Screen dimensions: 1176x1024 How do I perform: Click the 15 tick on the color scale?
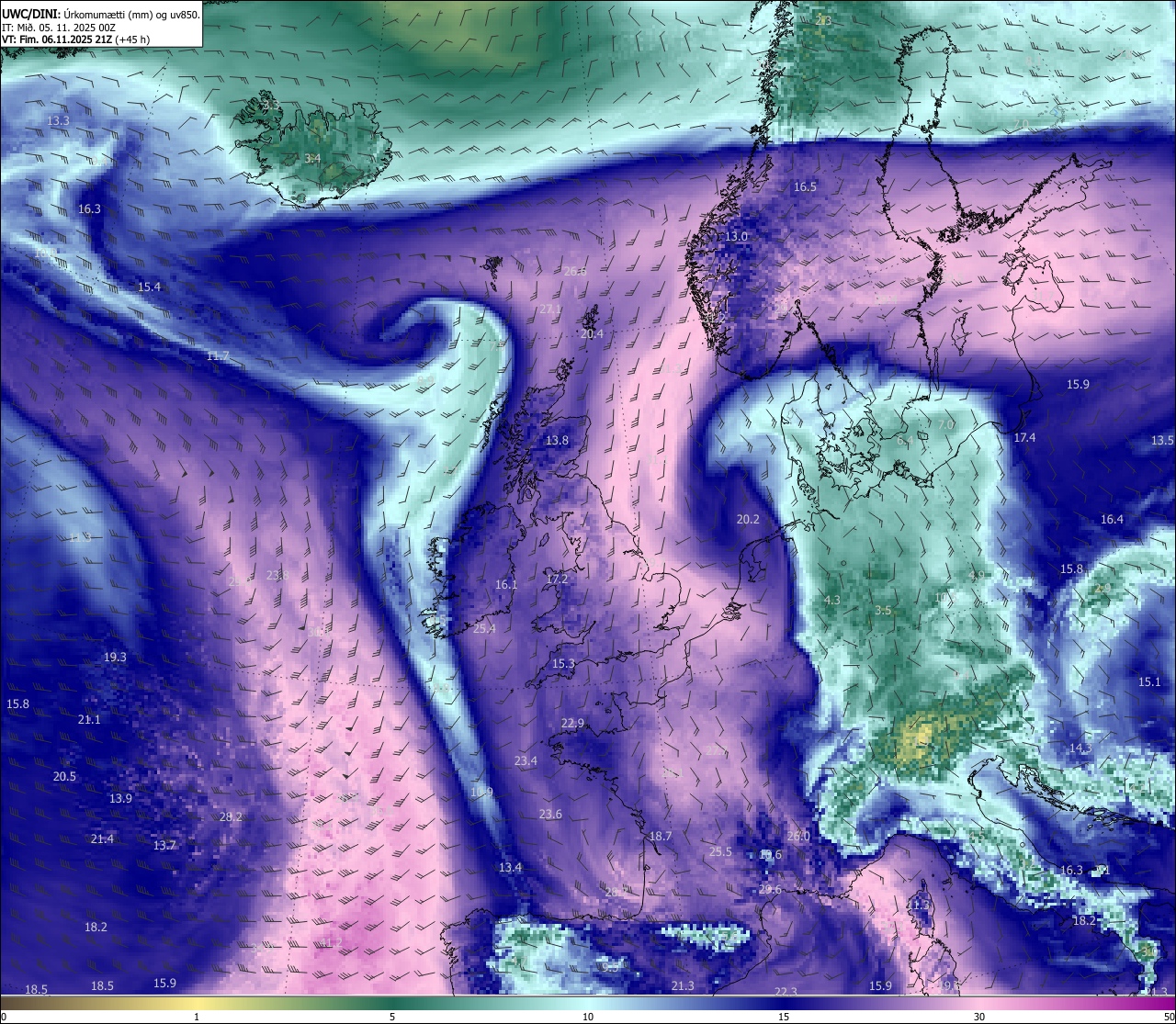[x=784, y=1017]
